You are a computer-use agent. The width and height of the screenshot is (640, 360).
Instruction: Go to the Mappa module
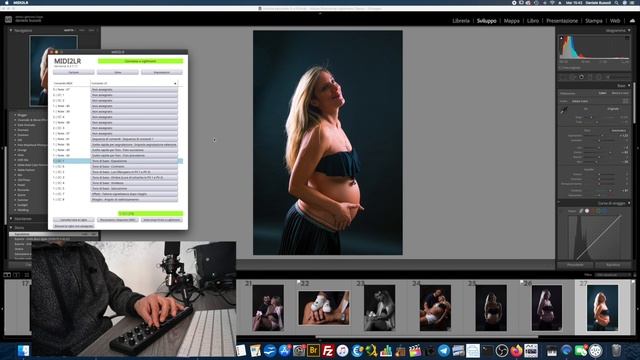click(511, 21)
